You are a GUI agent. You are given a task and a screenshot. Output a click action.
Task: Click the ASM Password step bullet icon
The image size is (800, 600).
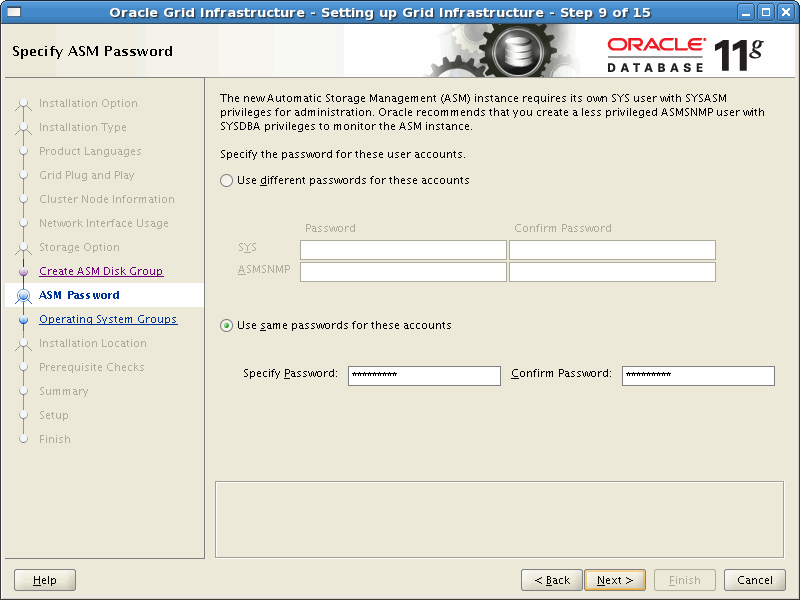23,295
